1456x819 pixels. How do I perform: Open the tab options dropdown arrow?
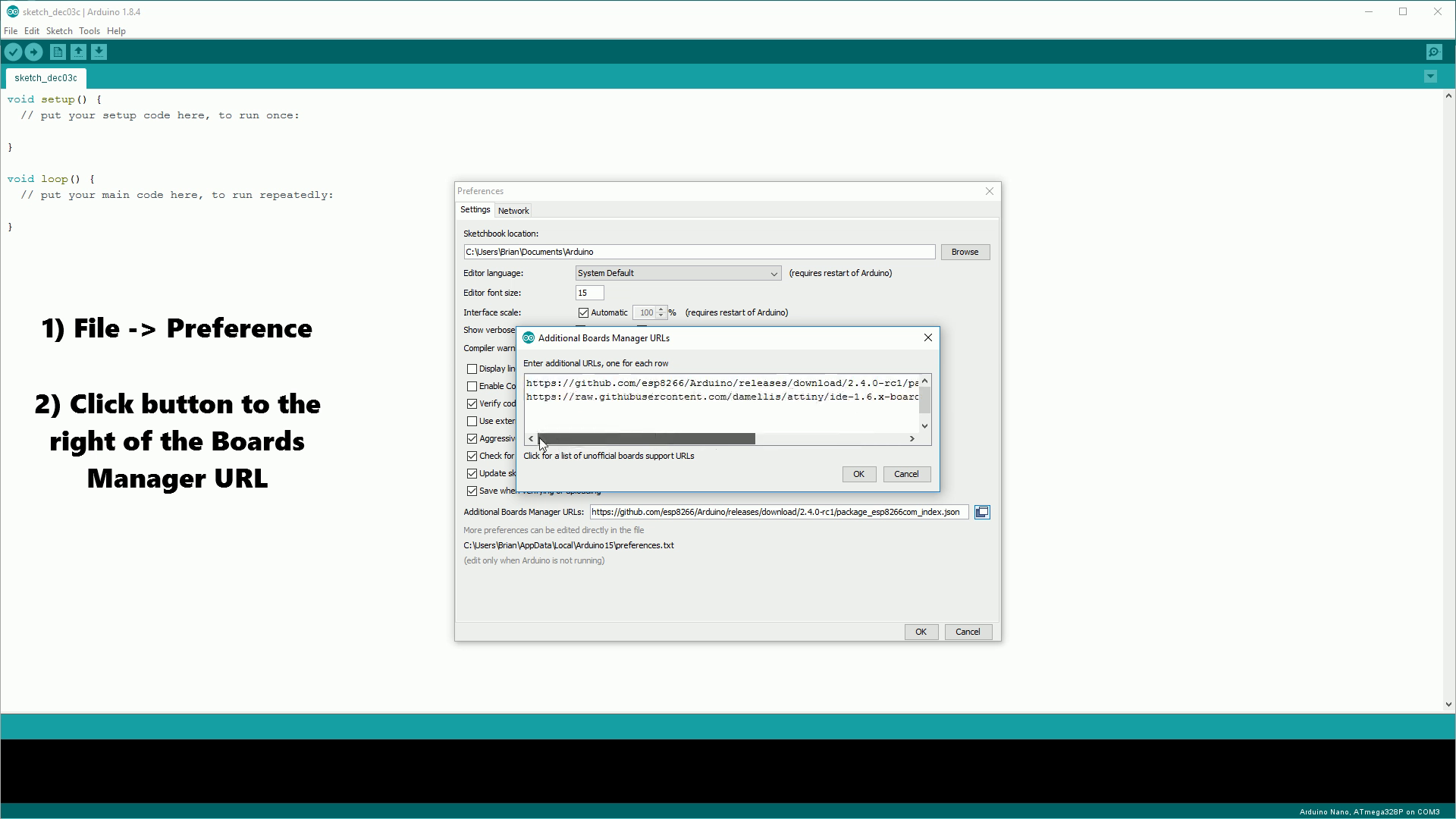click(1430, 77)
